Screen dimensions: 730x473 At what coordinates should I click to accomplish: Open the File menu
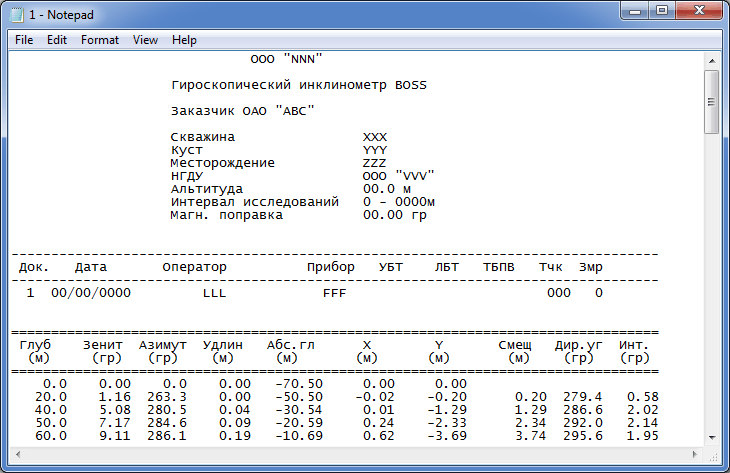pos(24,40)
